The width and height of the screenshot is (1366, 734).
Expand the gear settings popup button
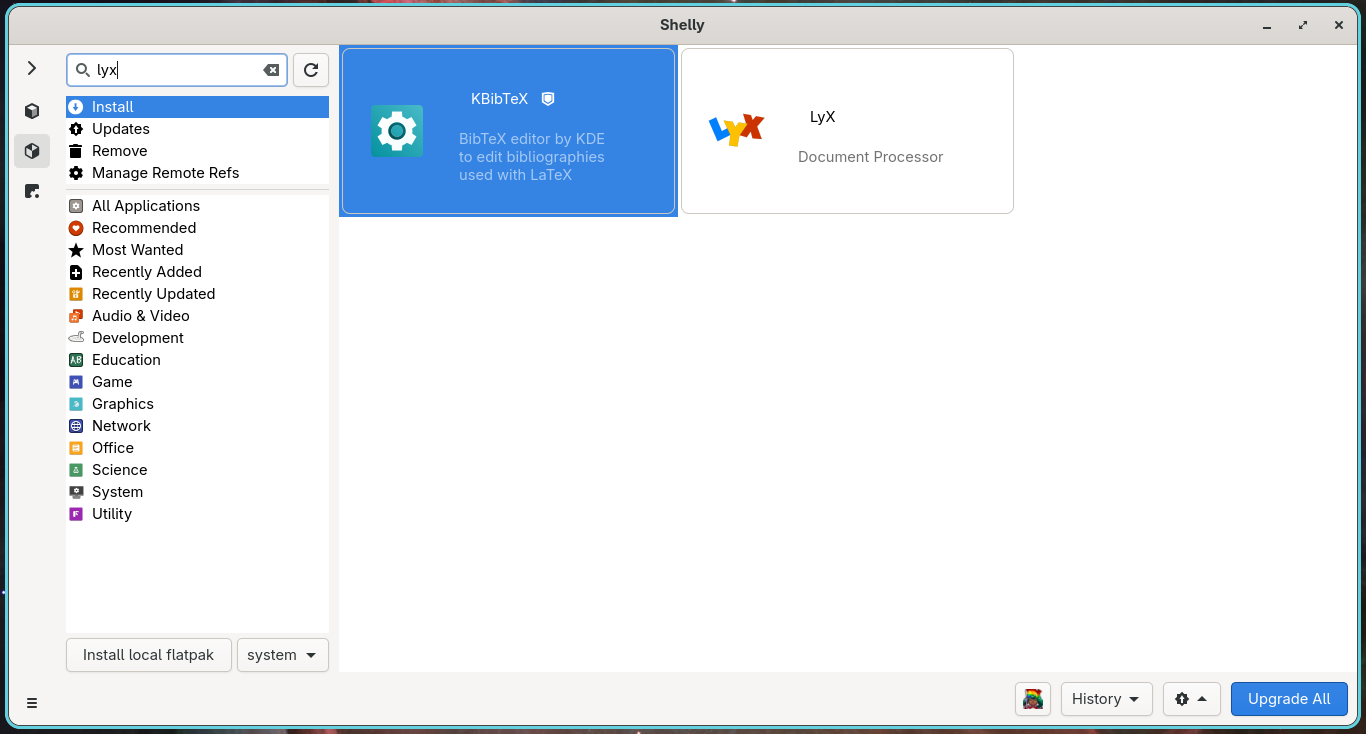pyautogui.click(x=1191, y=699)
